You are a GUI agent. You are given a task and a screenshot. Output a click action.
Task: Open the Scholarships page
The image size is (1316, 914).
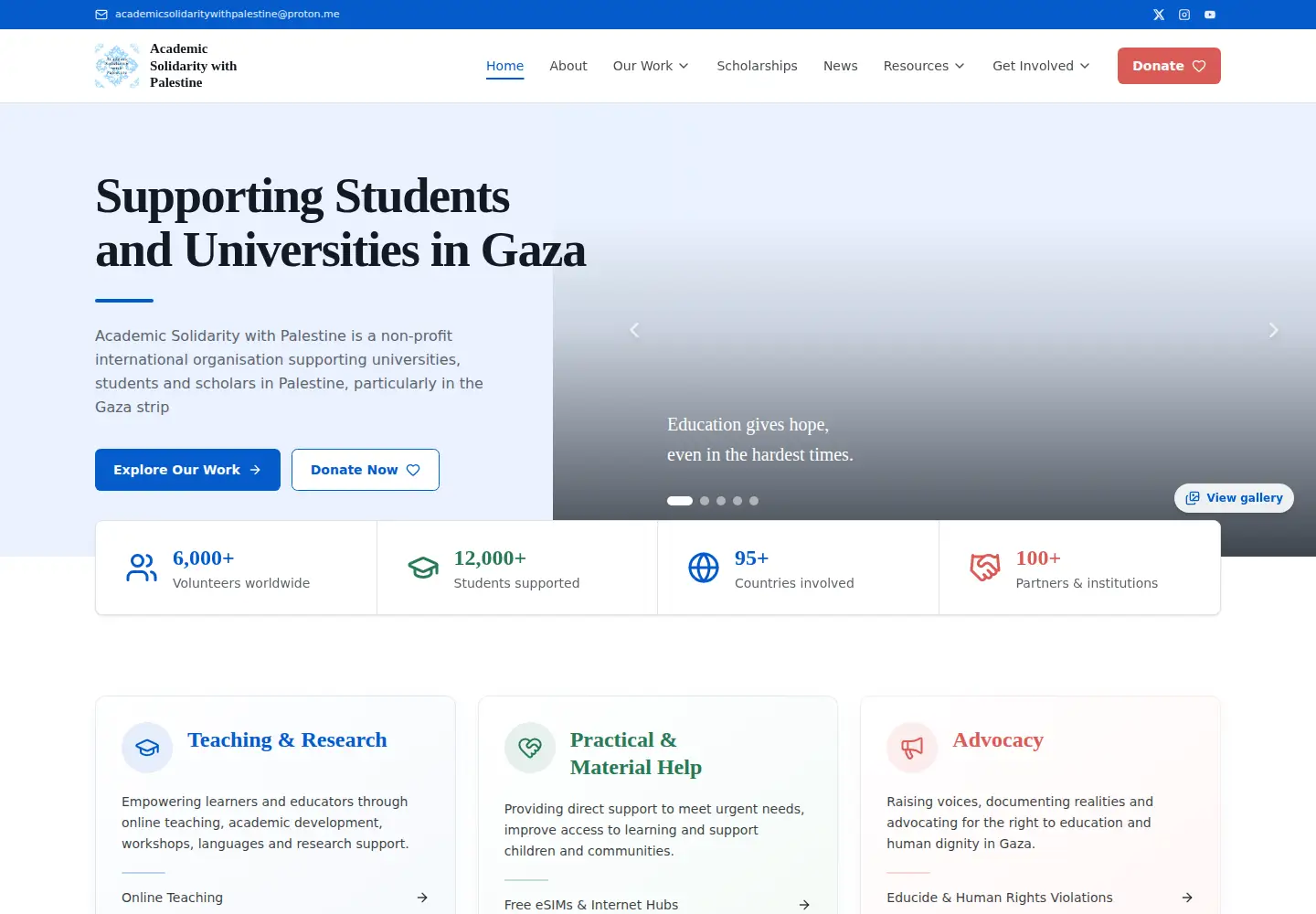757,66
